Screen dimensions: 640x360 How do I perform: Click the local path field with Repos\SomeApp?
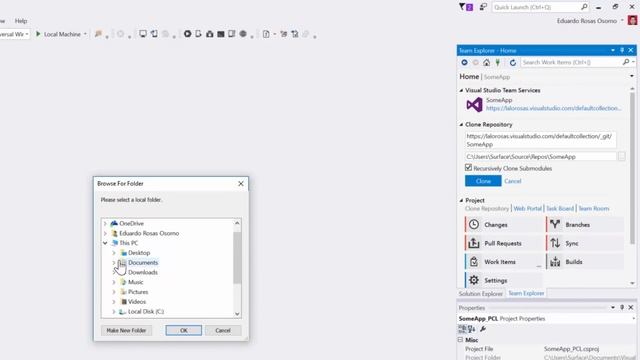541,157
